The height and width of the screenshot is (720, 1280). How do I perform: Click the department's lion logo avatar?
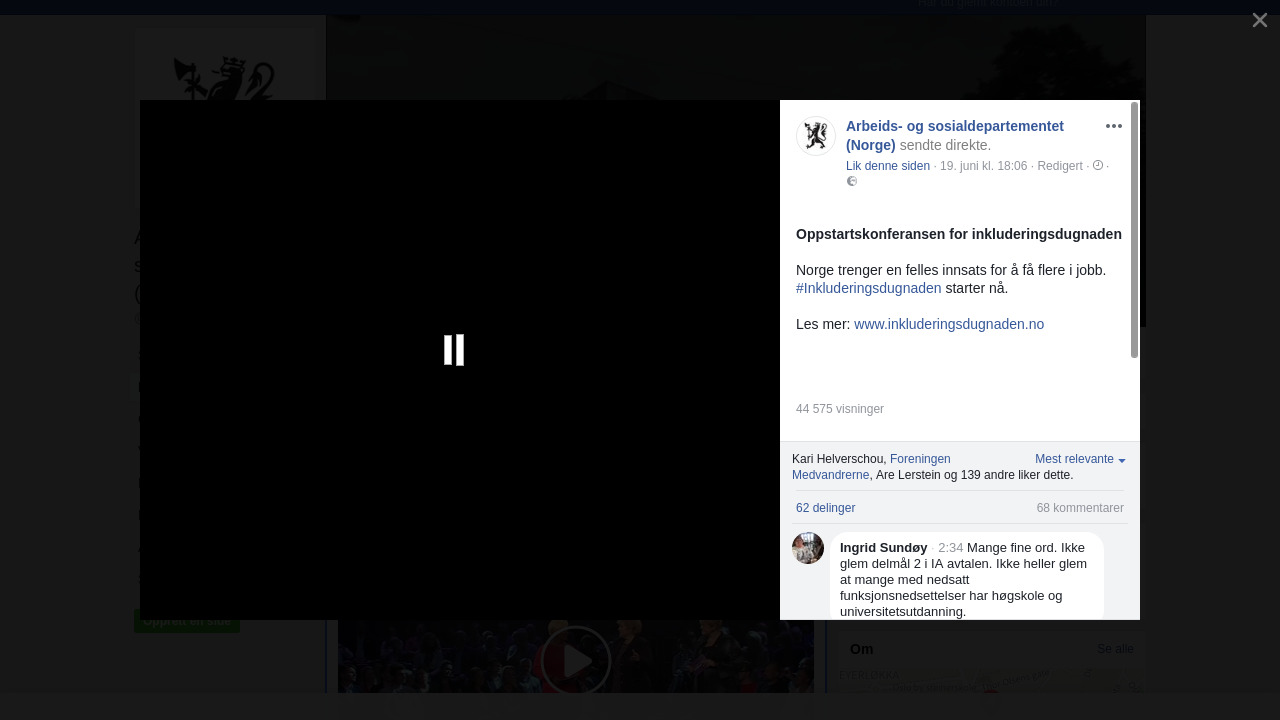816,136
